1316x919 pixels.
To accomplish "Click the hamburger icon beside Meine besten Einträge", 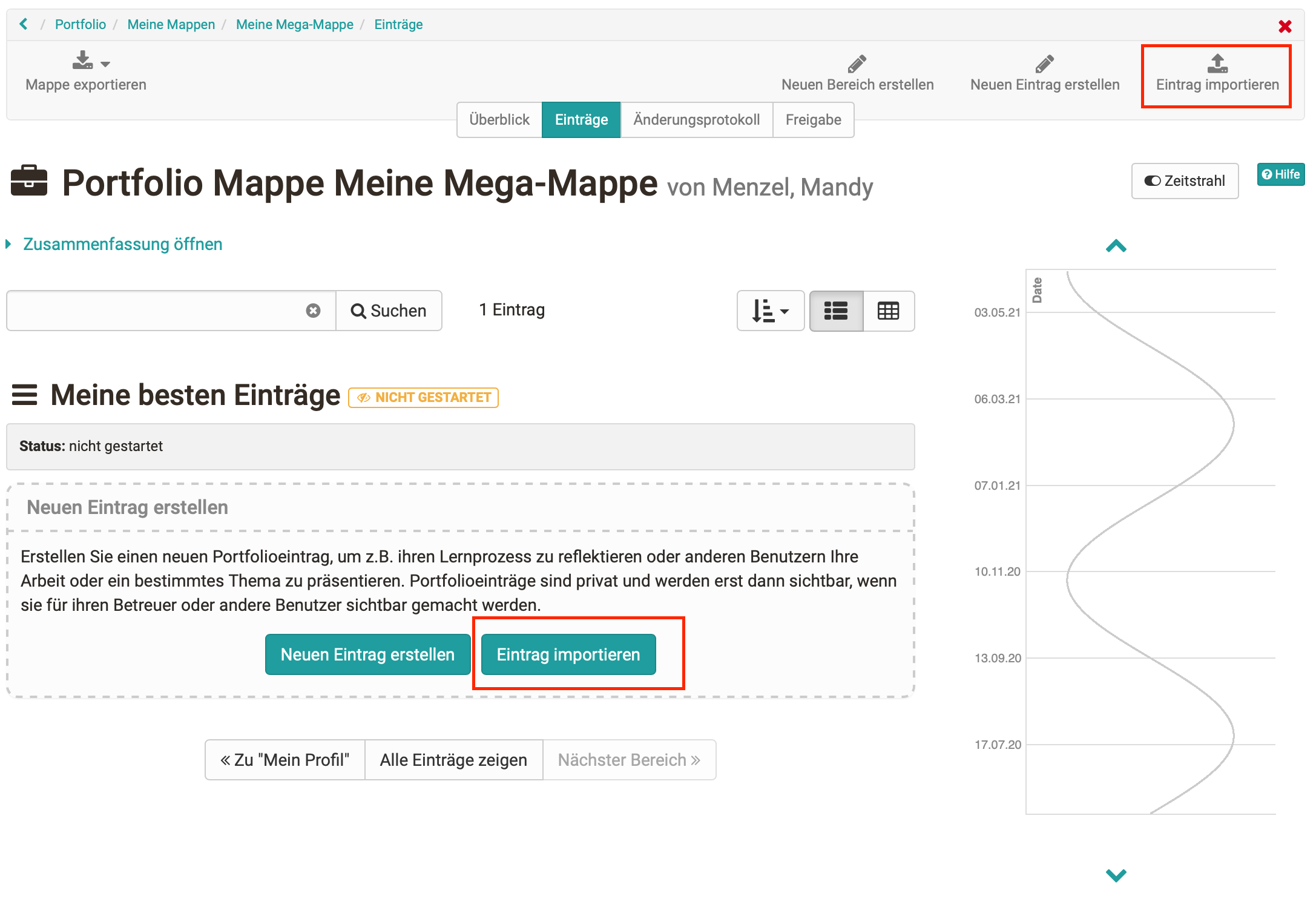I will 24,395.
